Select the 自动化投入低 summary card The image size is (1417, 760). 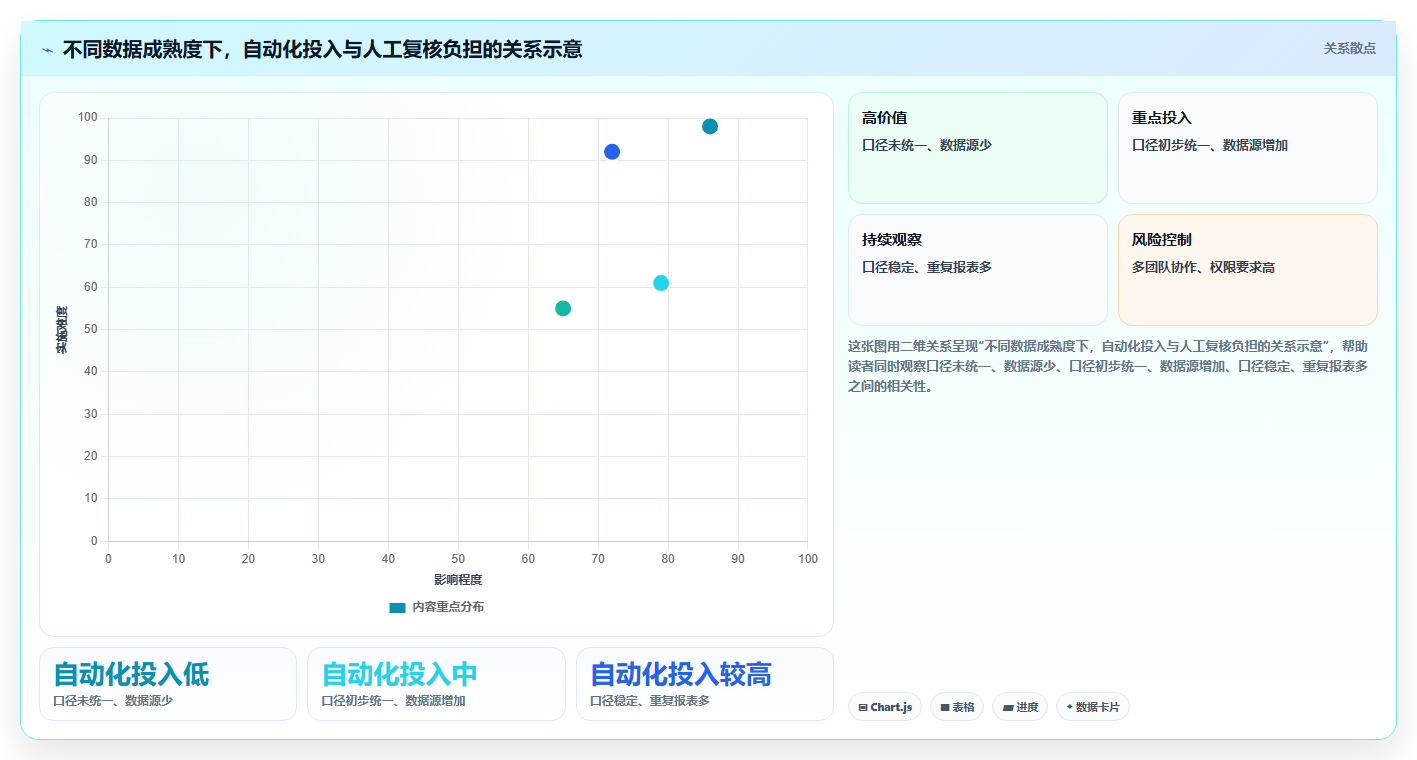click(168, 684)
